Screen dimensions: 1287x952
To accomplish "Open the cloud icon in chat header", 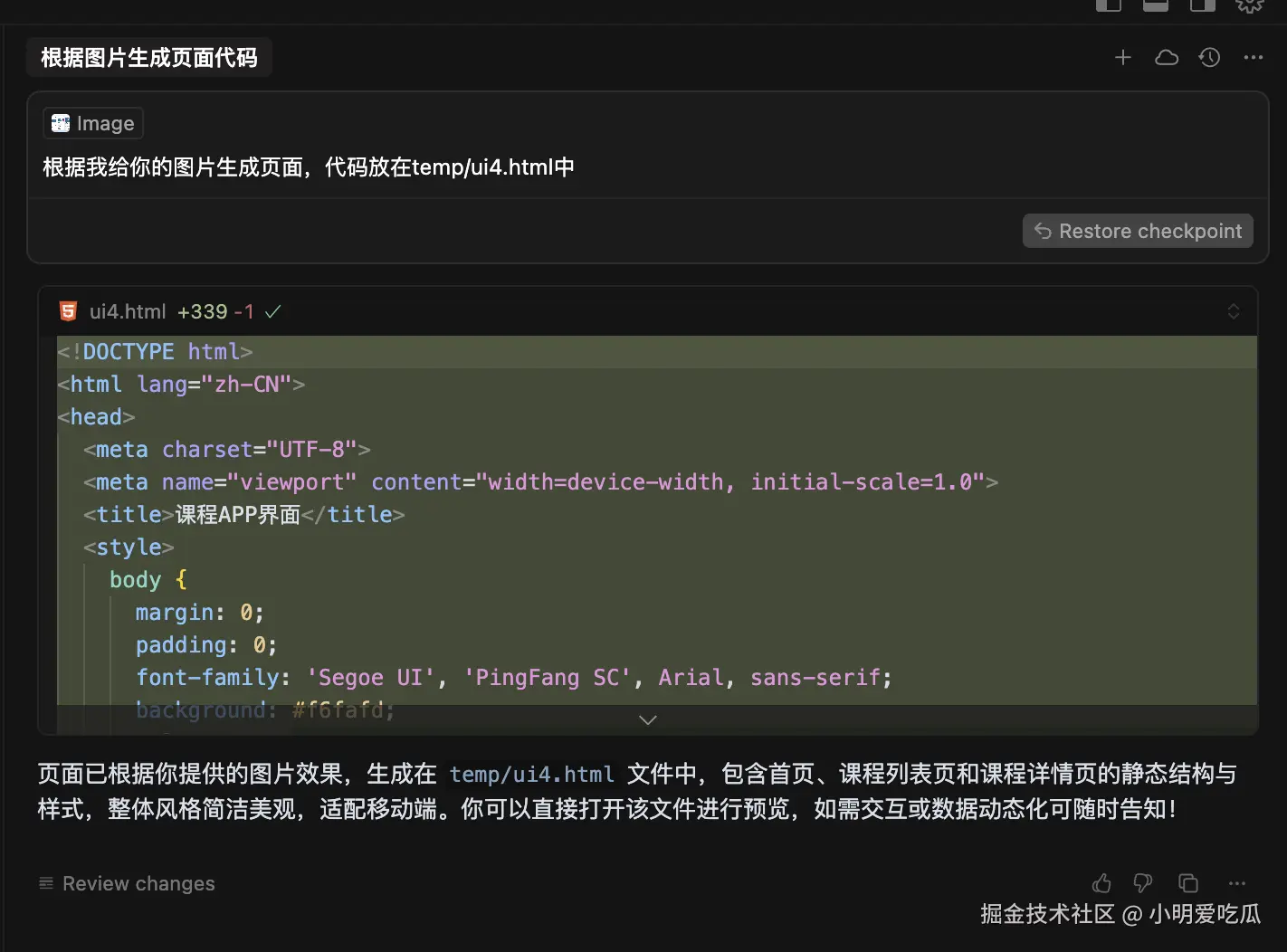I will (x=1167, y=58).
